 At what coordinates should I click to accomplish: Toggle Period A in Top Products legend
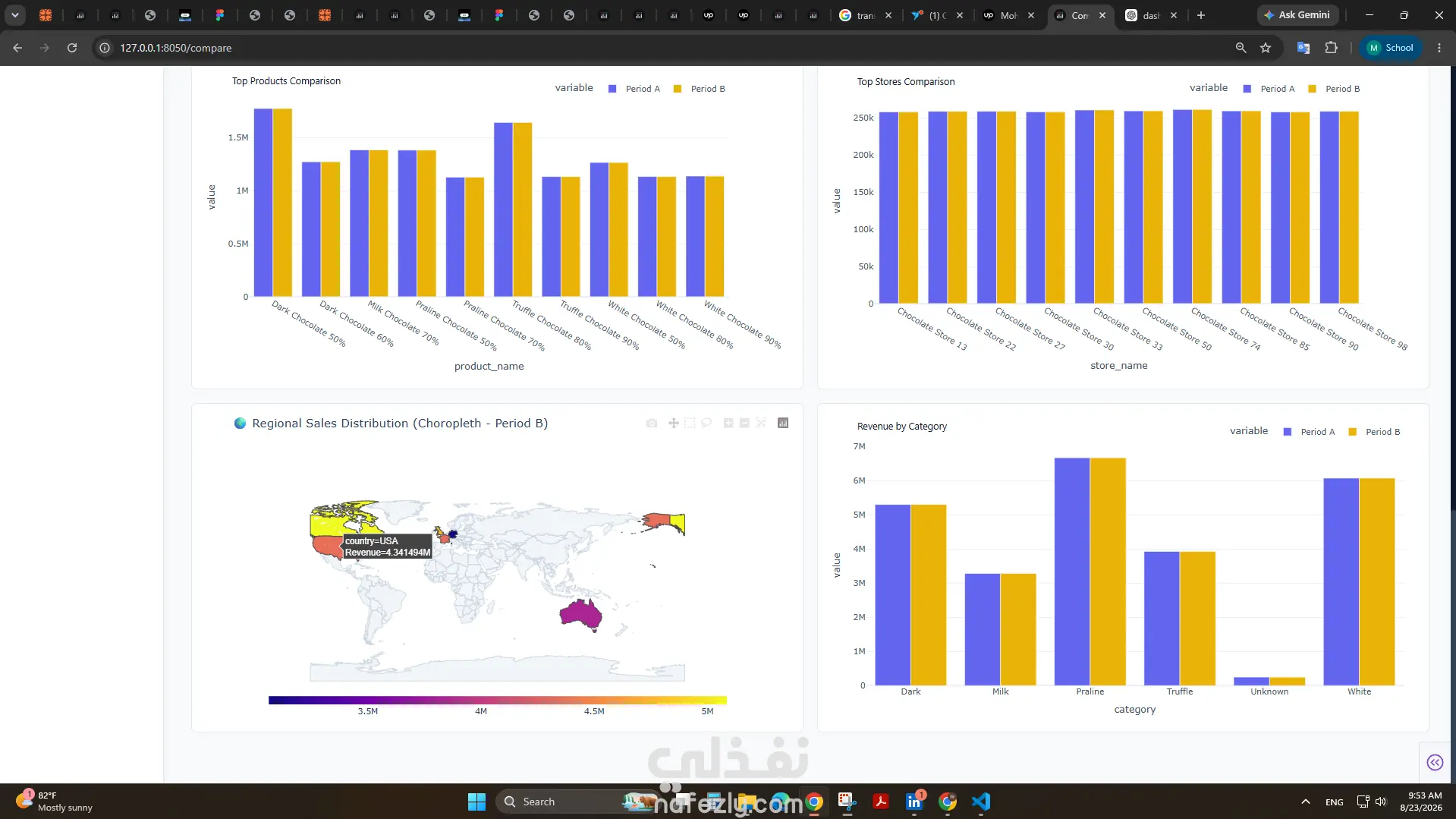click(x=634, y=89)
